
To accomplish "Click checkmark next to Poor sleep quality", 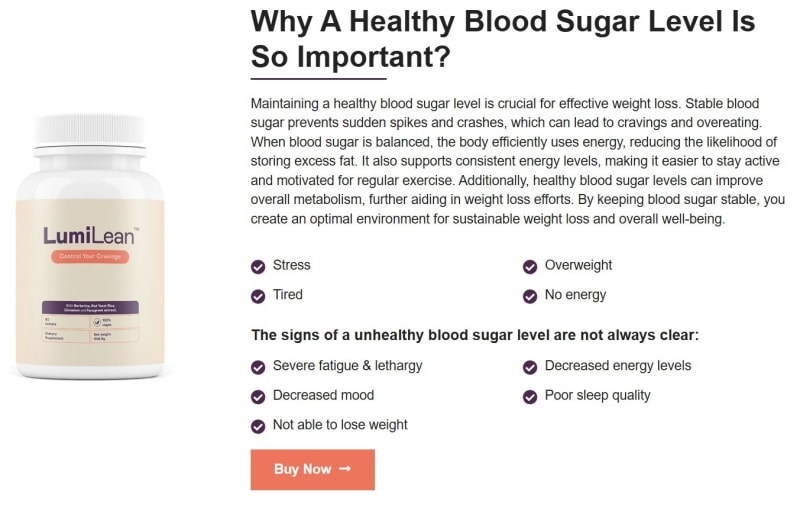I will [x=530, y=396].
